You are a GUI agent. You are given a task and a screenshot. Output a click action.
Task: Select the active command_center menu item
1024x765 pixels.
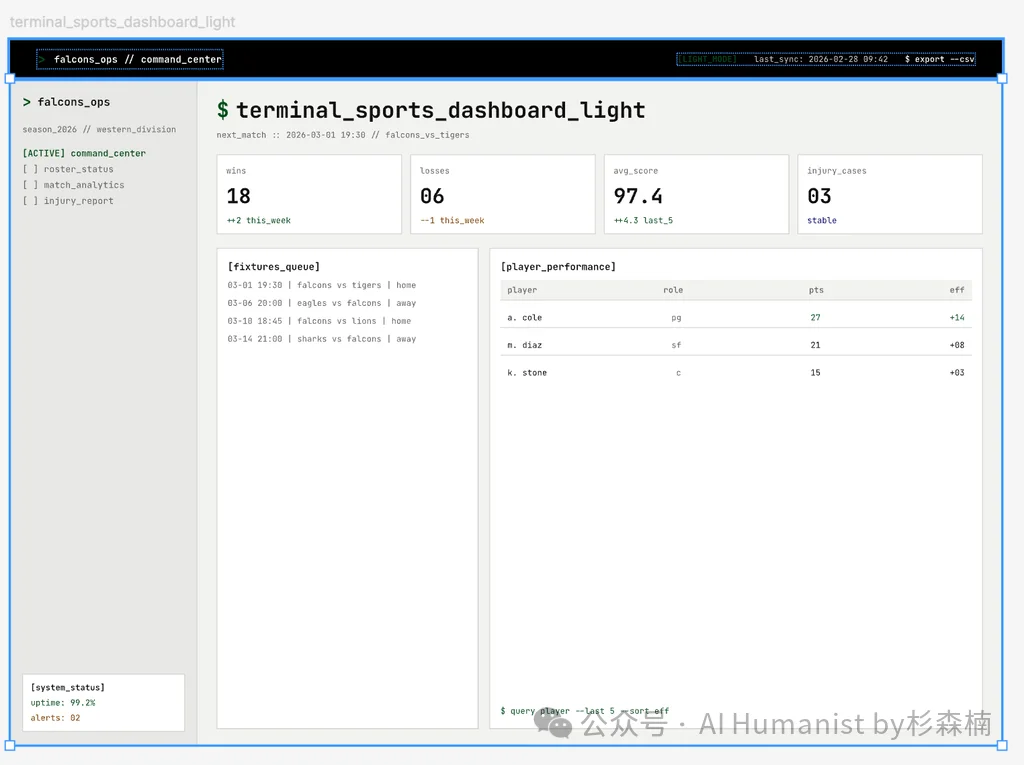(x=84, y=154)
